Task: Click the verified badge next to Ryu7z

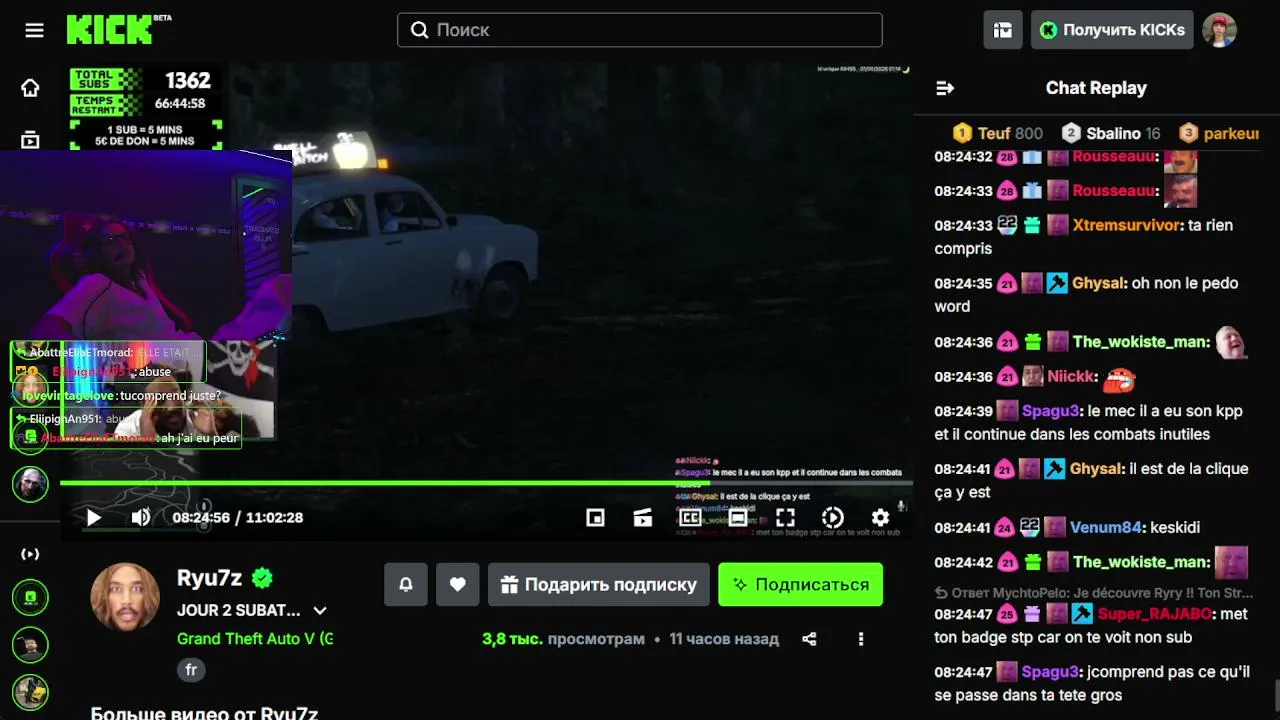Action: (x=262, y=578)
